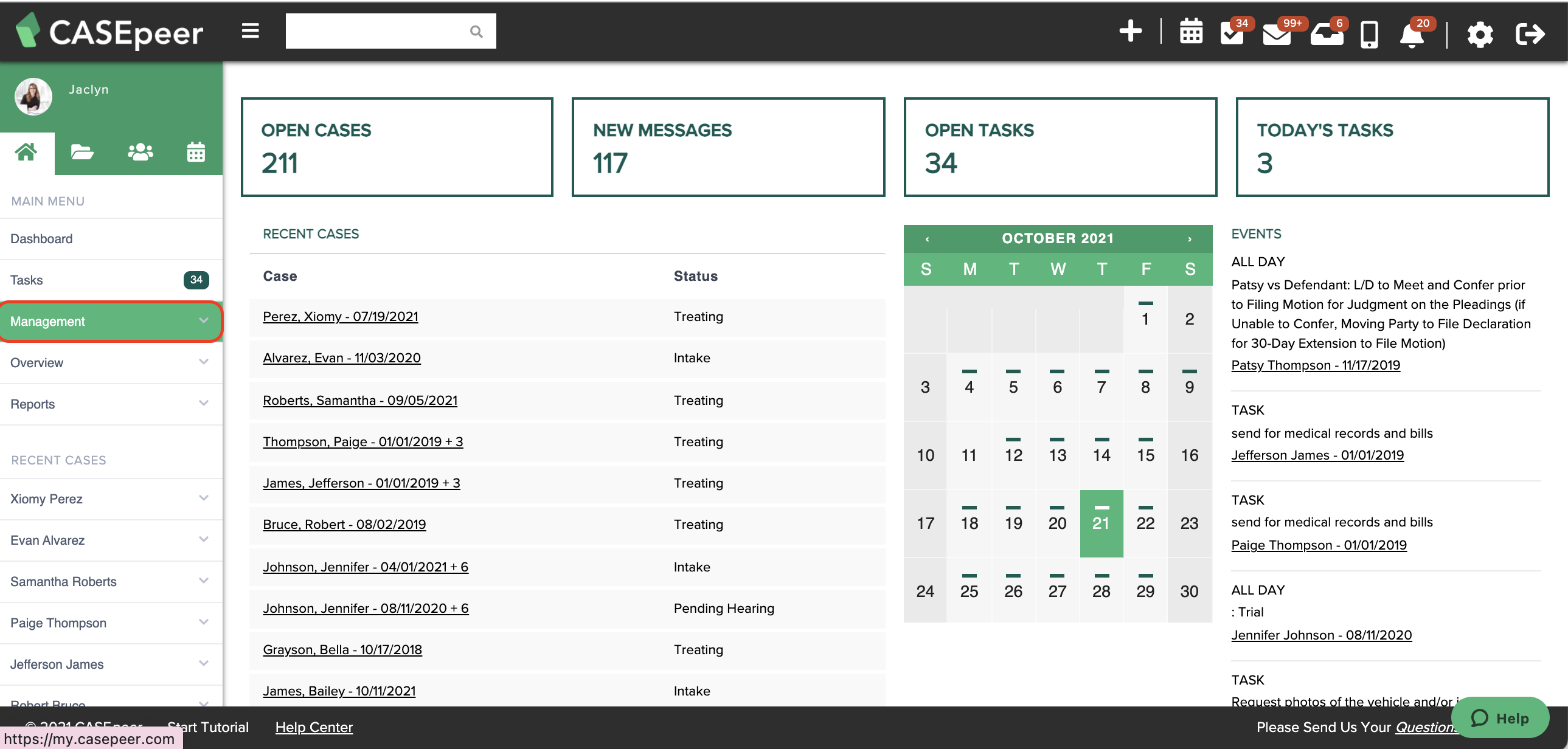Select the contacts group tab icon
Viewport: 1568px width, 749px height.
140,152
